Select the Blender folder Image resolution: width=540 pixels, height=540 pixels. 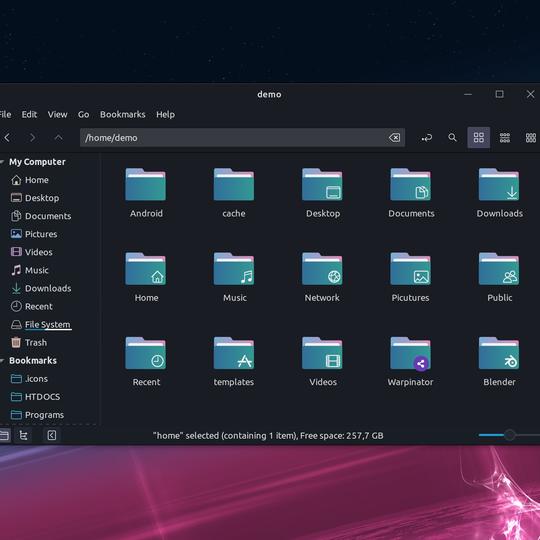coord(499,362)
